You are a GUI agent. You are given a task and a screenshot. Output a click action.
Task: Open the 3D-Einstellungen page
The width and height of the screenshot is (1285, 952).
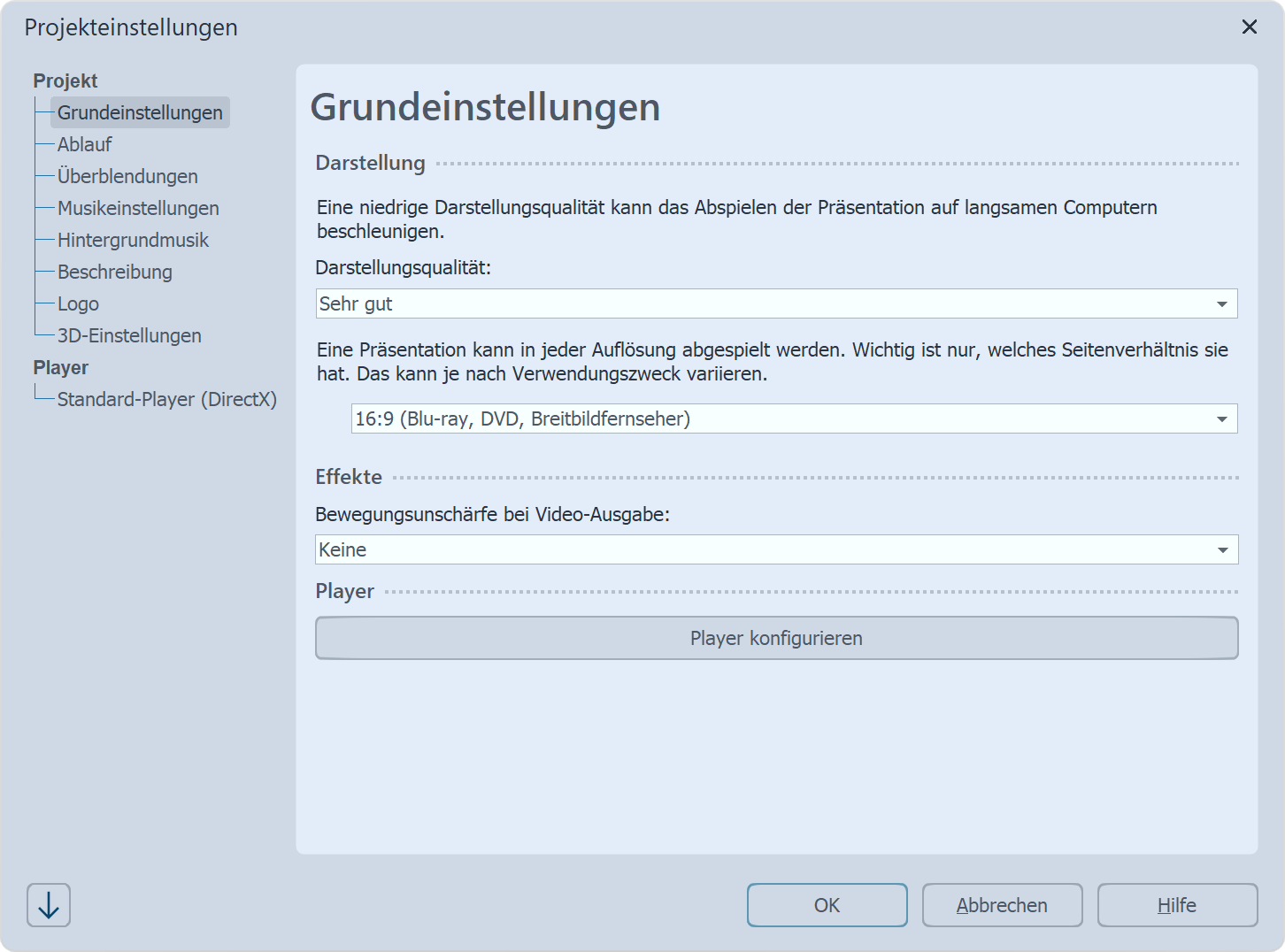click(129, 335)
